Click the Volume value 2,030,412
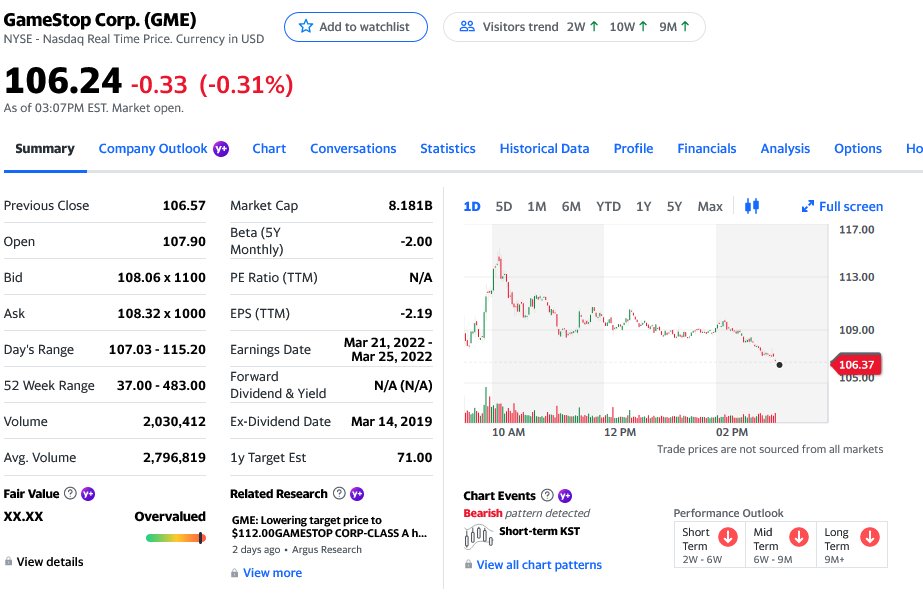This screenshot has height=593, width=923. tap(174, 422)
